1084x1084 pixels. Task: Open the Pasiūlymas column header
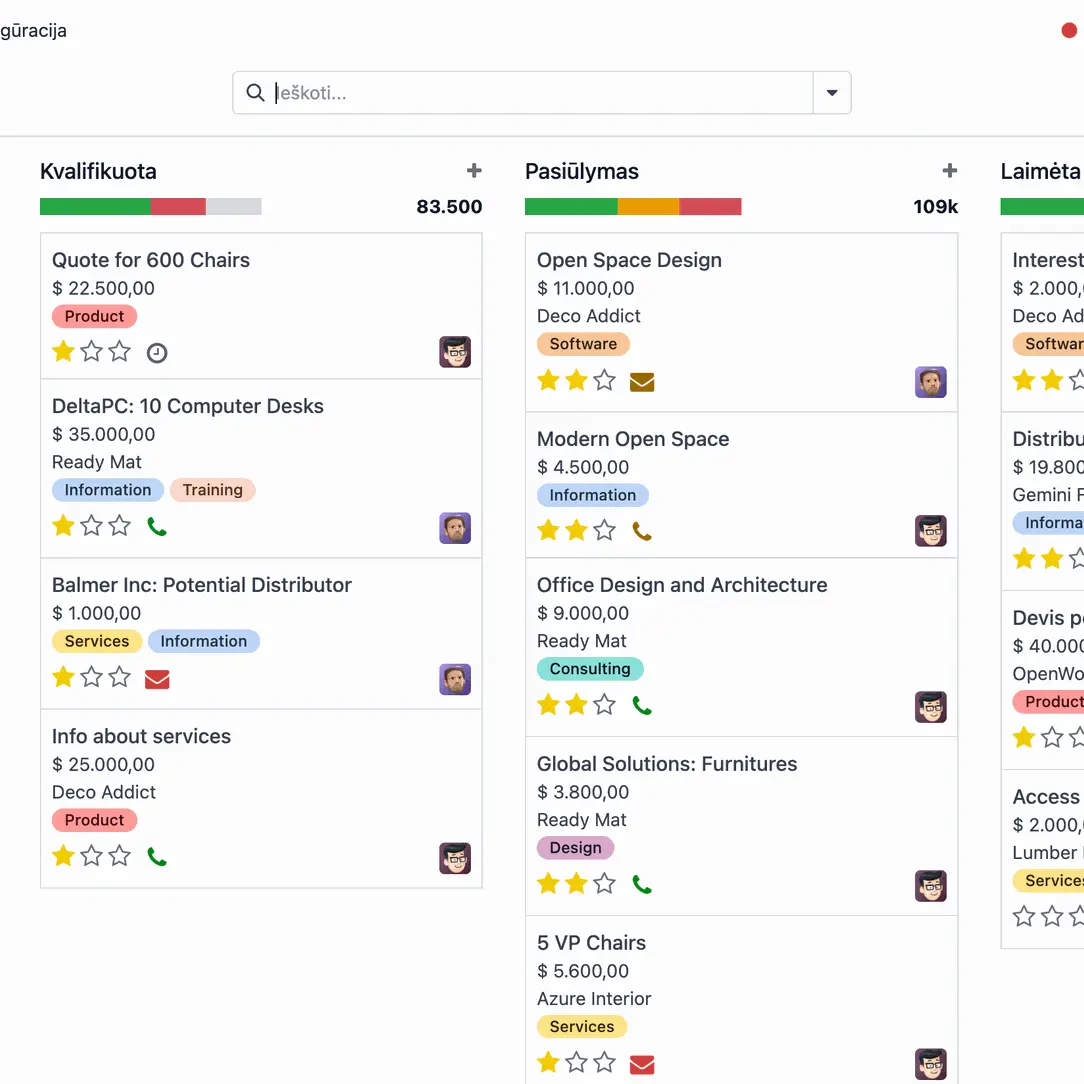tap(582, 171)
